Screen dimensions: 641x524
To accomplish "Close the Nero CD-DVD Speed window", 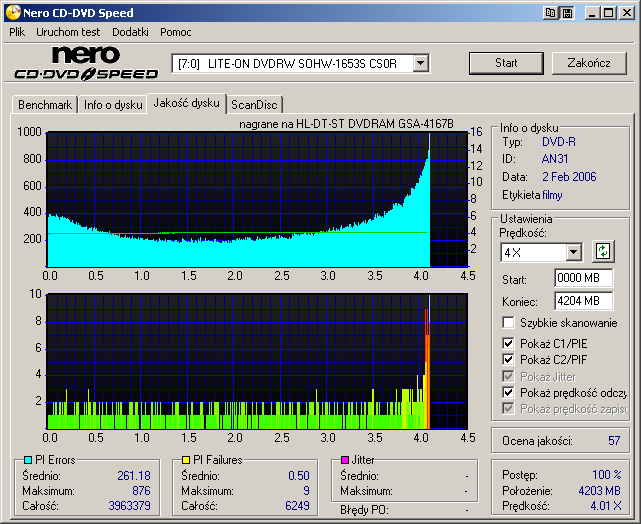I will coord(626,13).
